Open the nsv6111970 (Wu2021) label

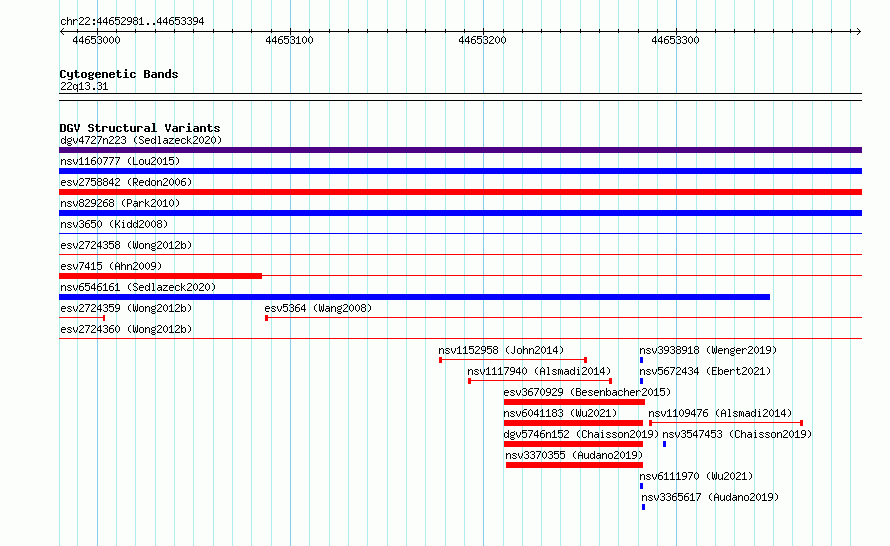[696, 476]
